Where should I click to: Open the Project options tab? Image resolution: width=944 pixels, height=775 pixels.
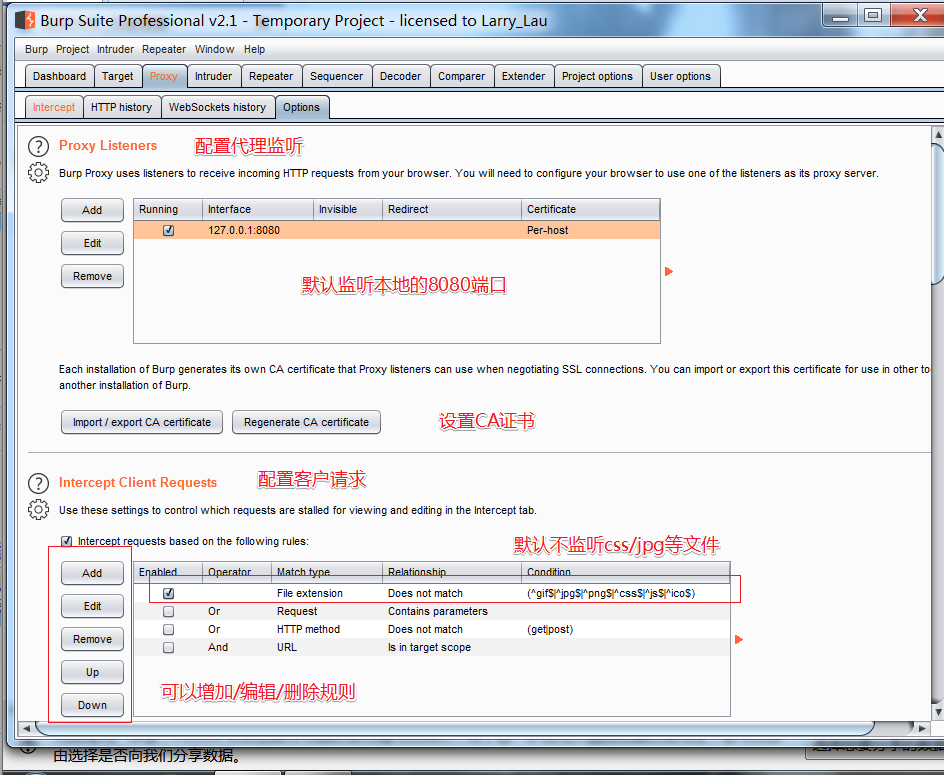tap(597, 76)
